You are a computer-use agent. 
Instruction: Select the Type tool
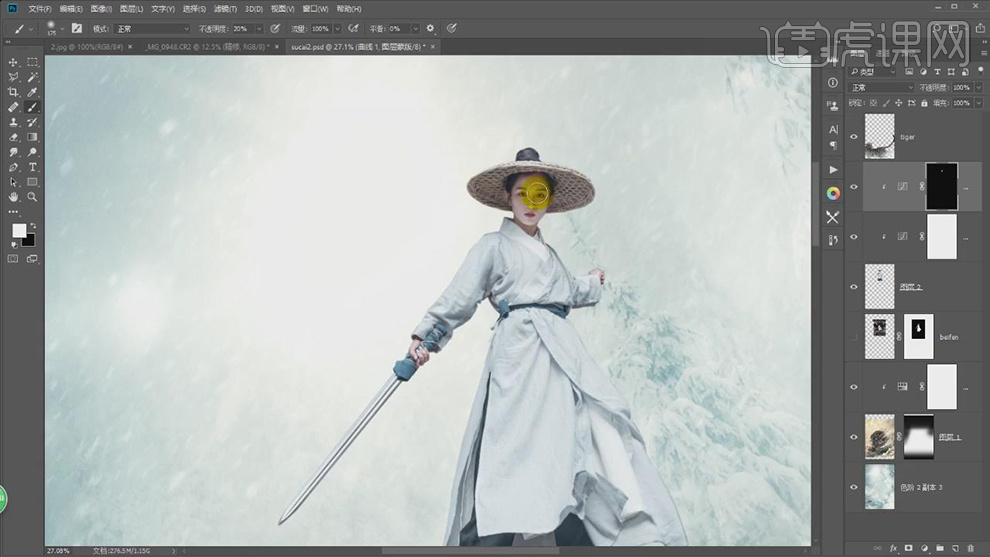[33, 167]
